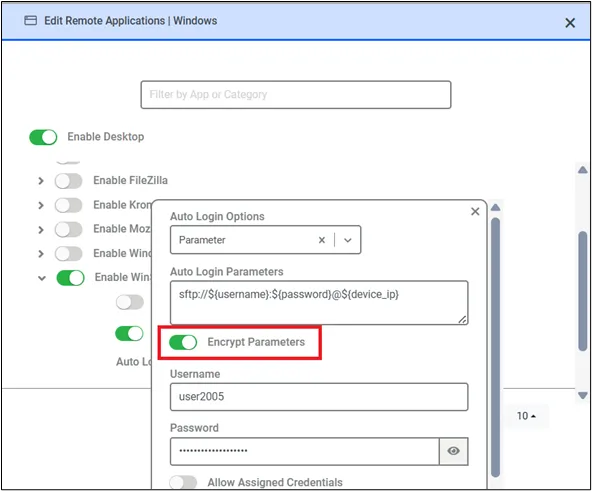Toggle the Enable Kron switch
Image resolution: width=592 pixels, height=491 pixels.
pyautogui.click(x=68, y=205)
